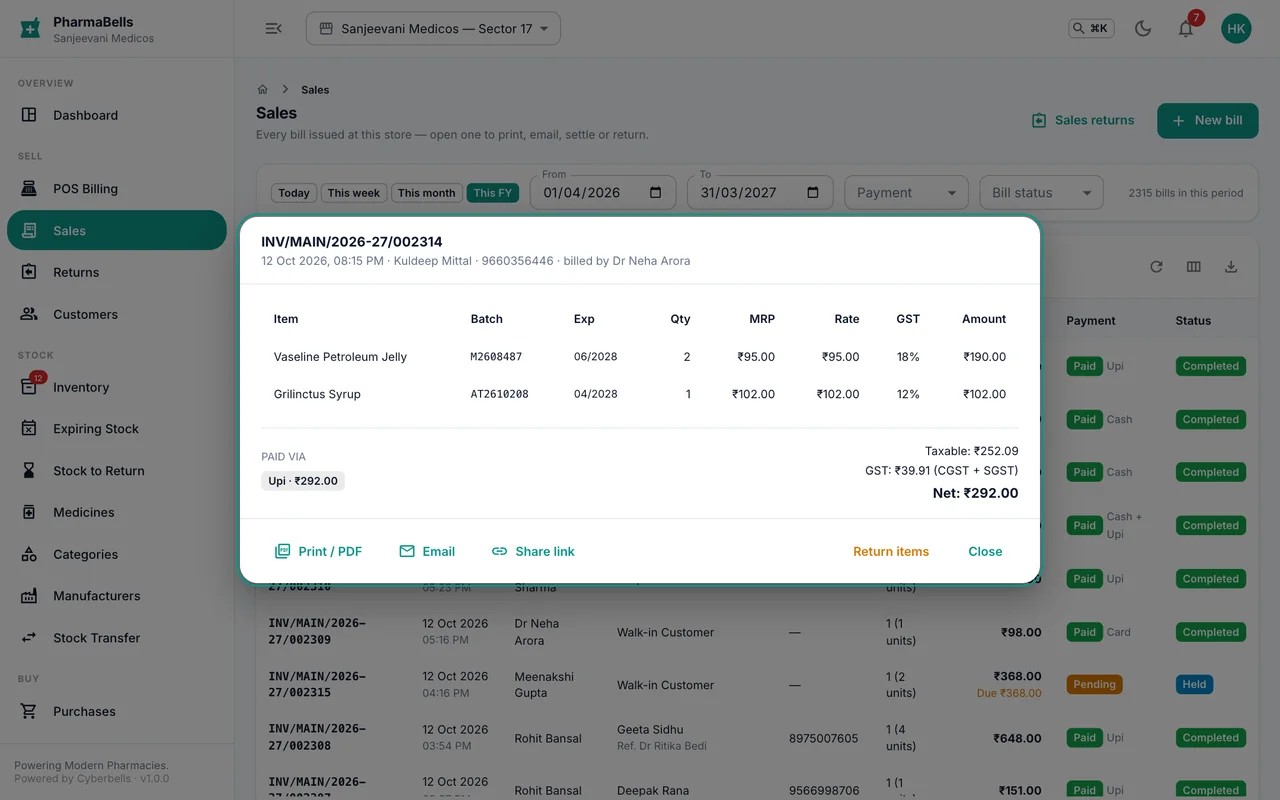The image size is (1280, 800).
Task: Refresh the sales table
Action: tap(1156, 267)
